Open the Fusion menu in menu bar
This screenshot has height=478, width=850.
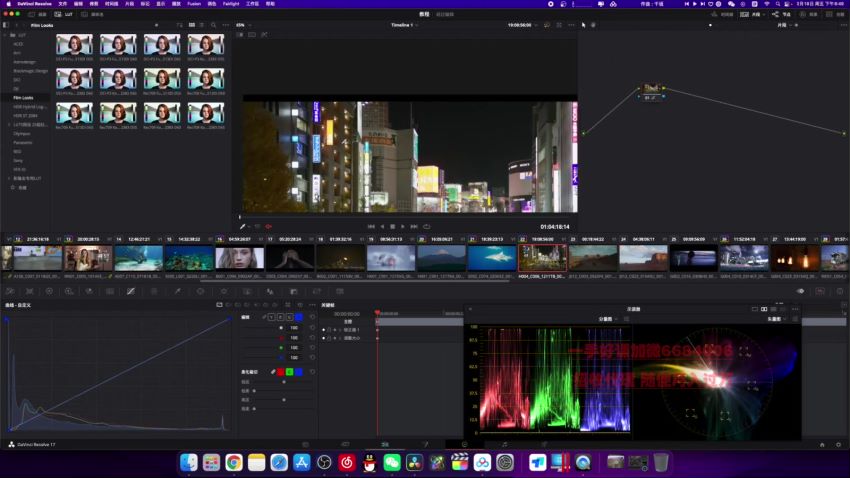pos(194,4)
